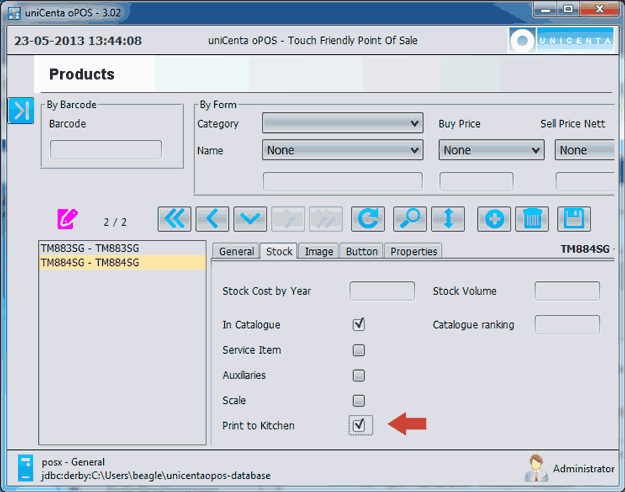625x492 pixels.
Task: Open the Category dropdown
Action: tap(342, 123)
